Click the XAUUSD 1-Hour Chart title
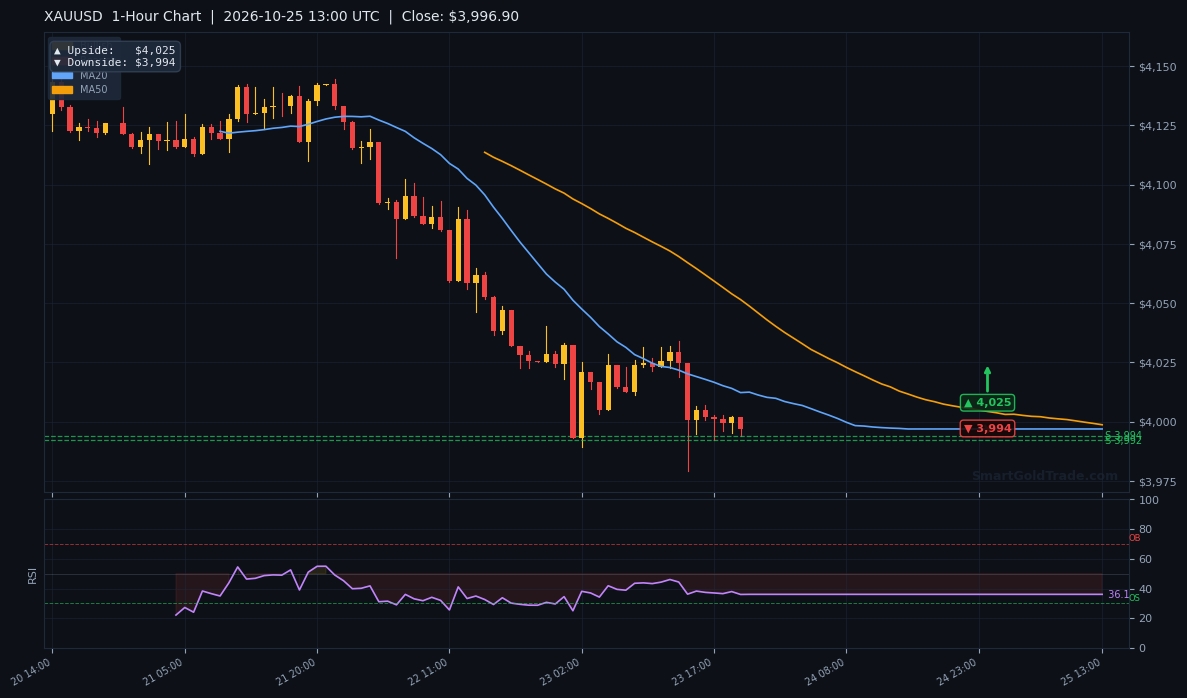 coord(123,17)
